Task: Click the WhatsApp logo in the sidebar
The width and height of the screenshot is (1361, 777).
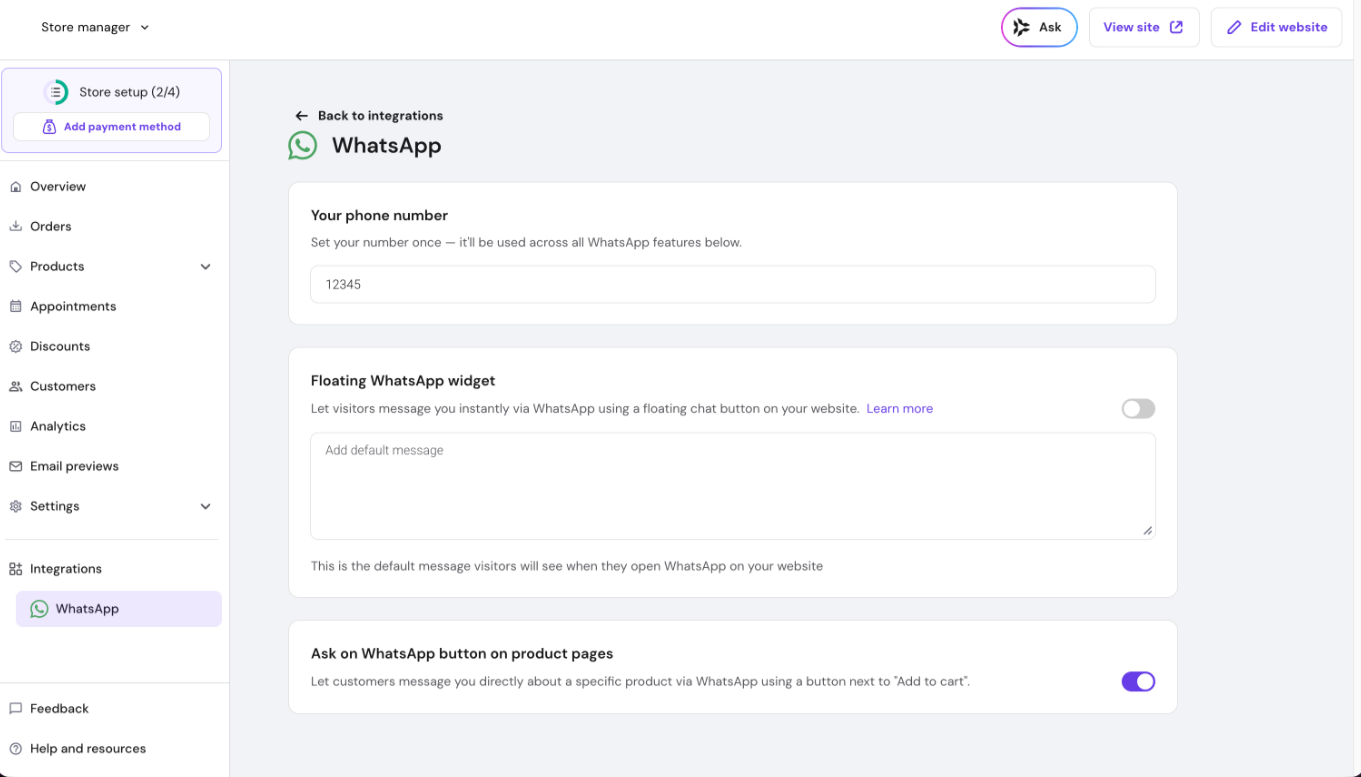Action: (39, 609)
